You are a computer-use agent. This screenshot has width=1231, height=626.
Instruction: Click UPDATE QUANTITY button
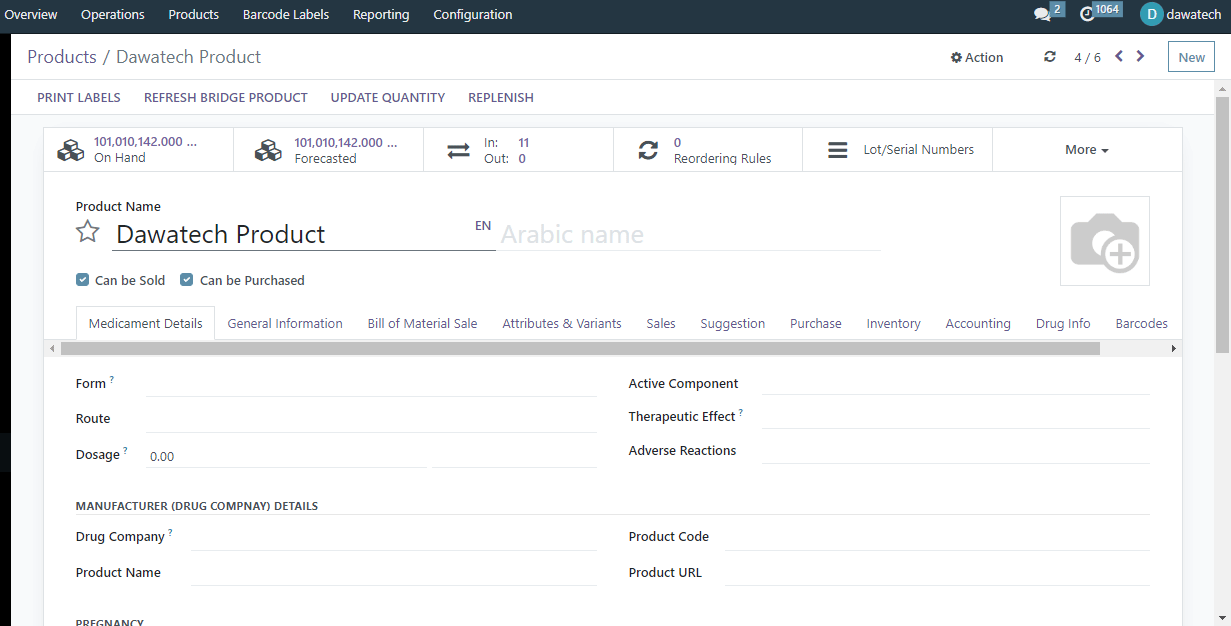(388, 97)
